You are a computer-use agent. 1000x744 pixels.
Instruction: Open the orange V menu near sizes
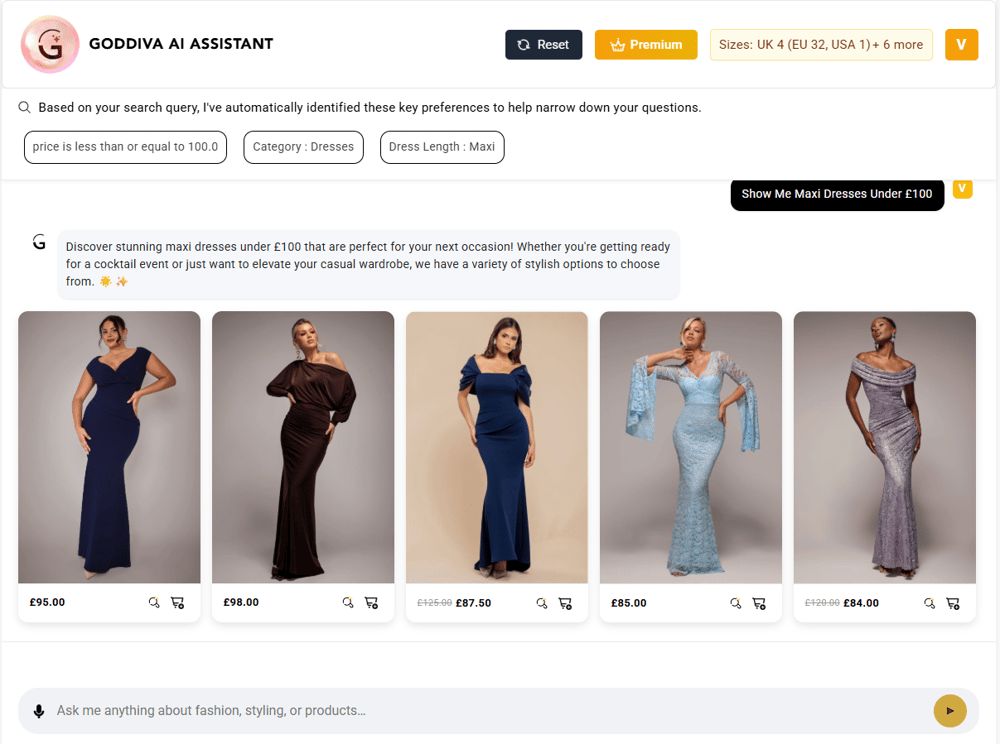(961, 45)
